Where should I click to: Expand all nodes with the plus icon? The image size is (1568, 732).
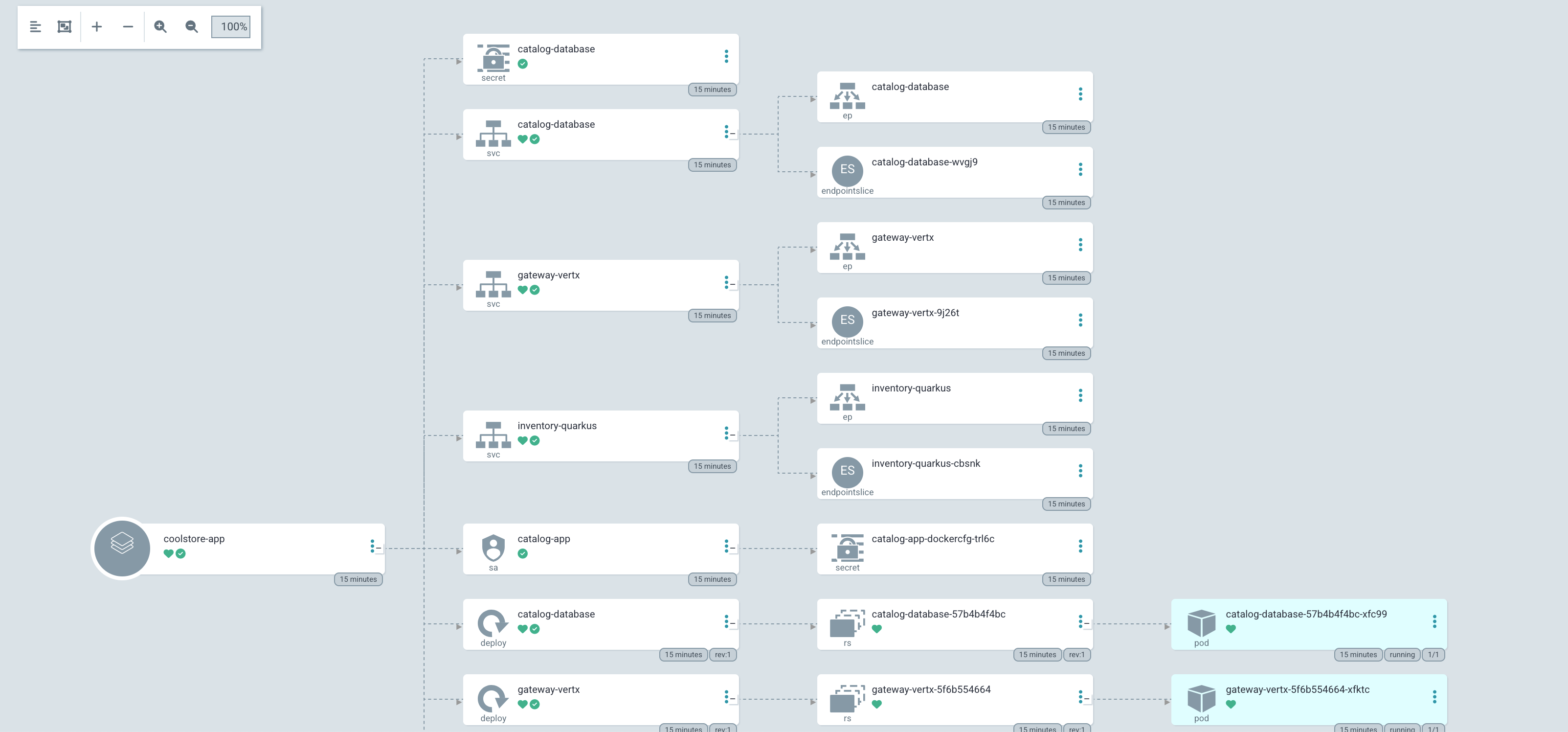[97, 27]
